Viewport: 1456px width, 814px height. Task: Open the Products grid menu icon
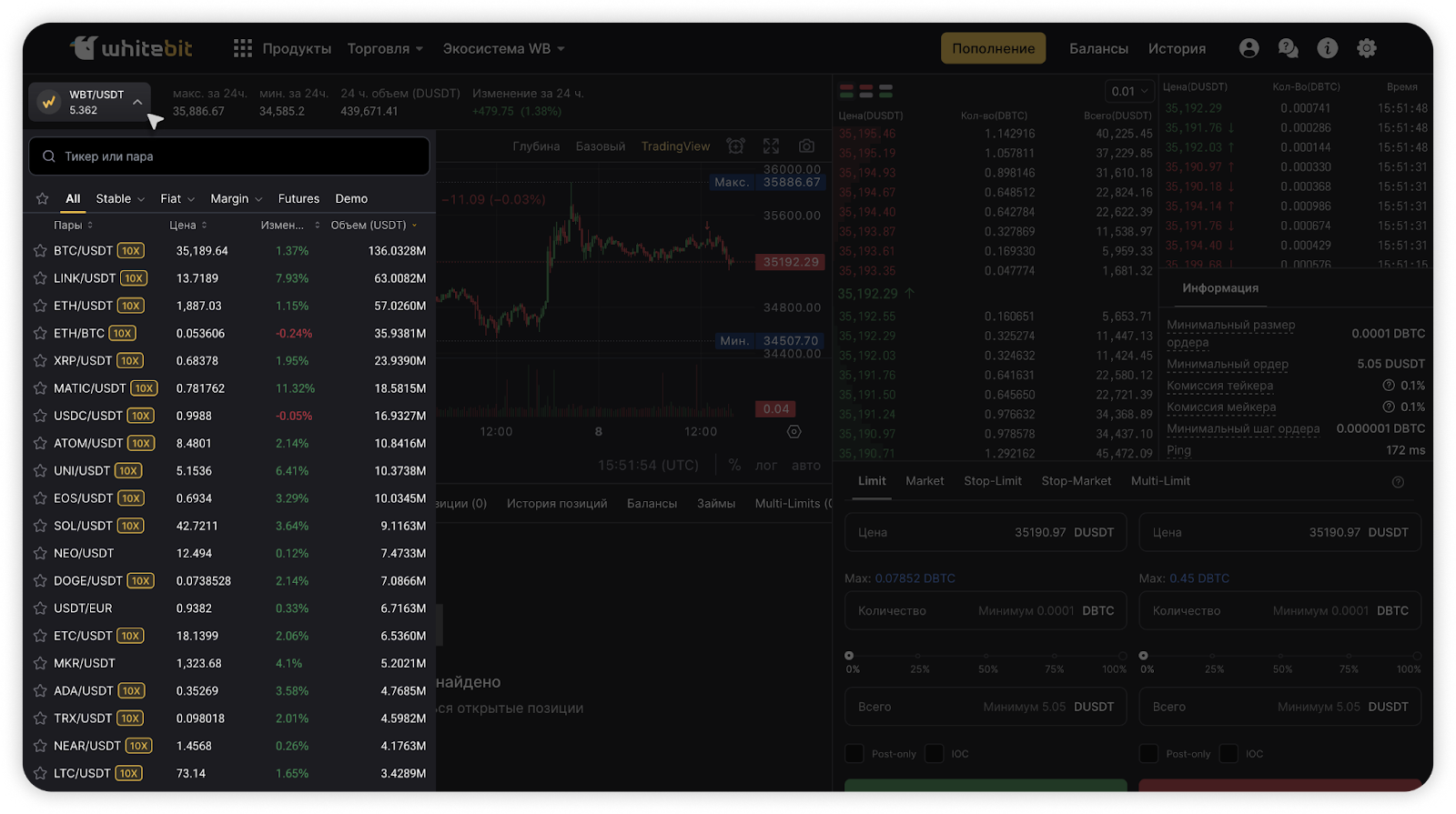(242, 48)
